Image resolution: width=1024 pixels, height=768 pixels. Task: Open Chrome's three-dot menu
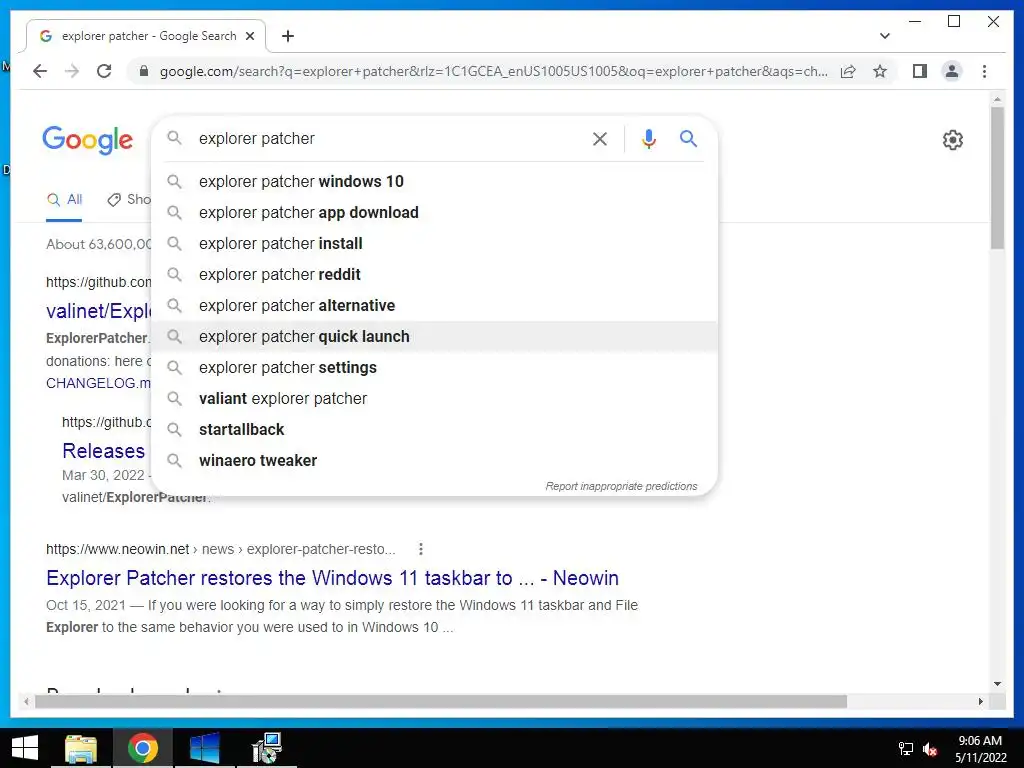coord(984,71)
